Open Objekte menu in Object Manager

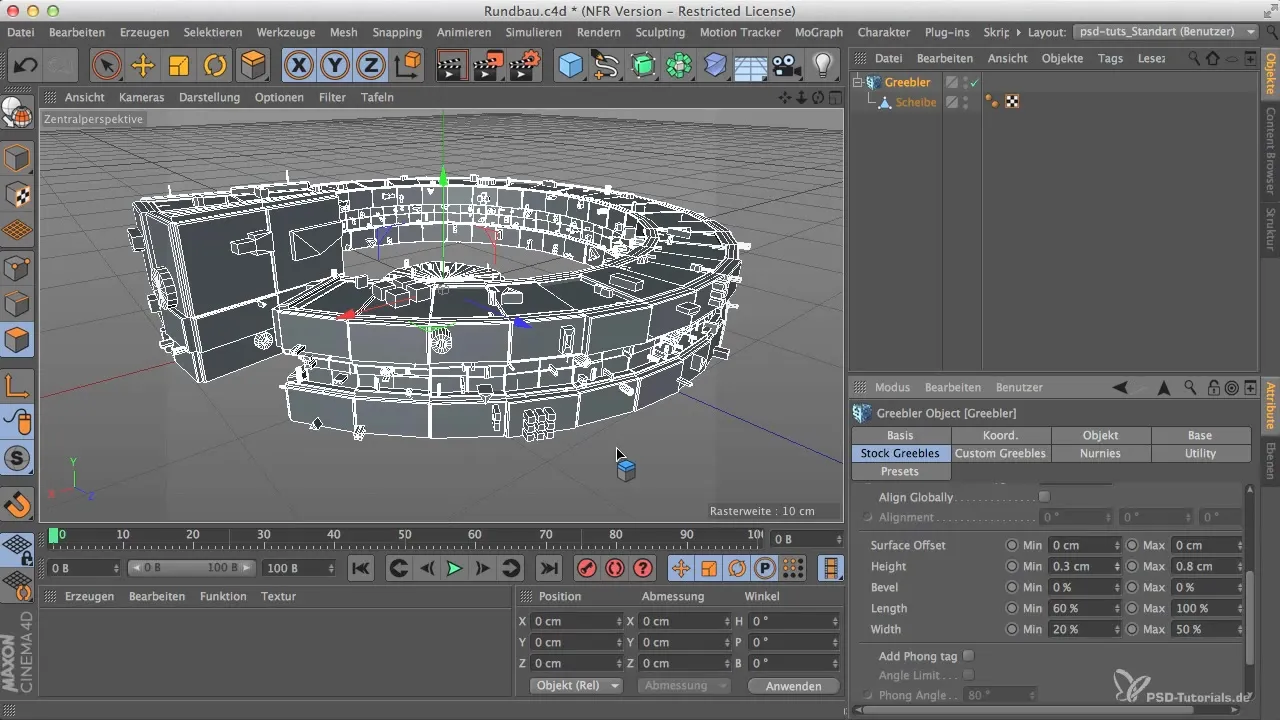[1062, 58]
